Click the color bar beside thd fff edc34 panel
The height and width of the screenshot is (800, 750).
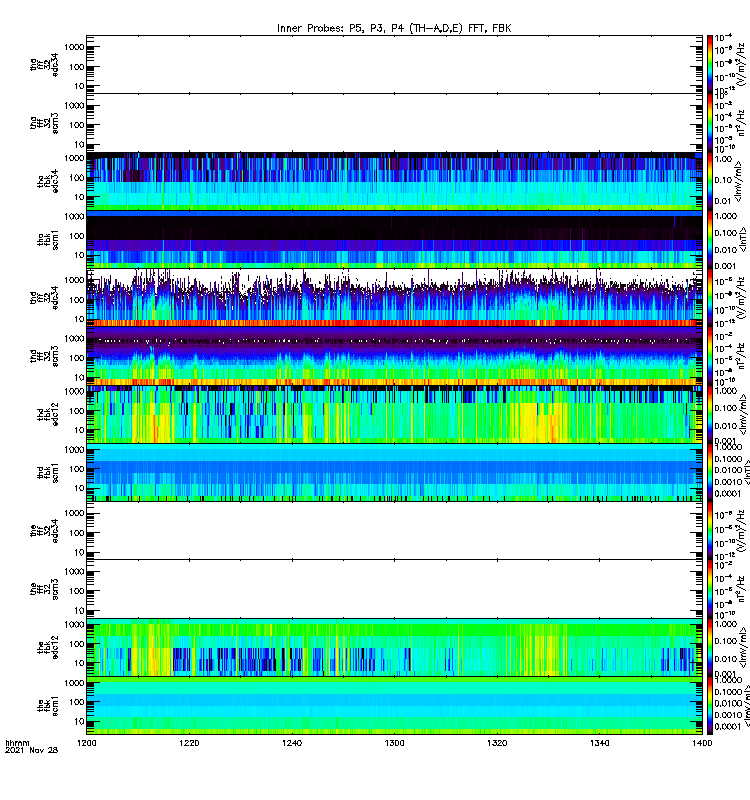tap(710, 297)
